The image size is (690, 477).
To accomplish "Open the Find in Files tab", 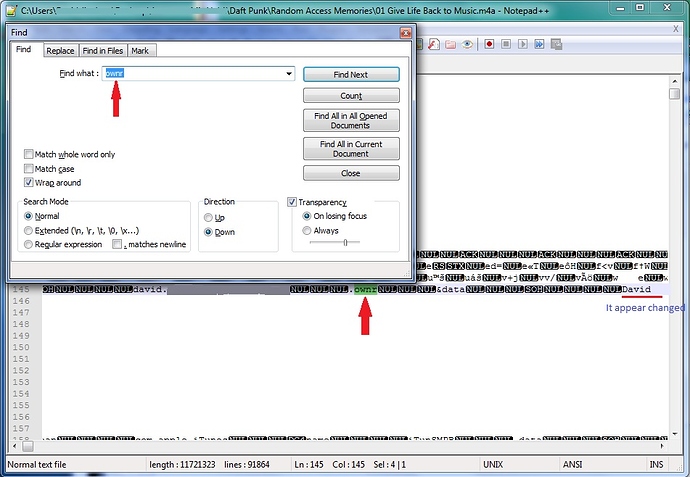I will [103, 51].
